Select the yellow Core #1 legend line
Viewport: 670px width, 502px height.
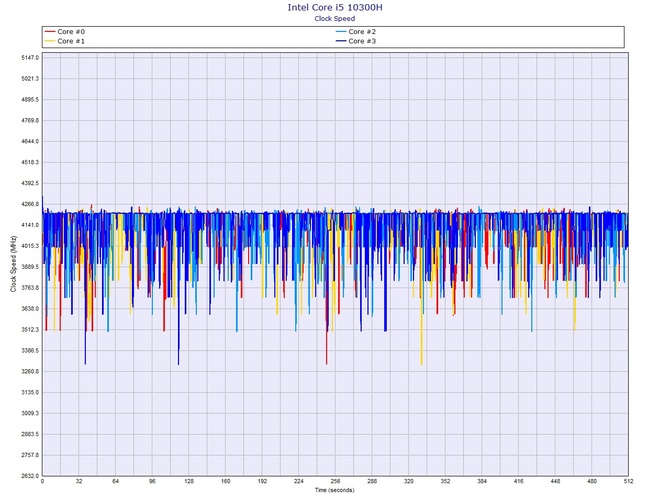pyautogui.click(x=50, y=41)
